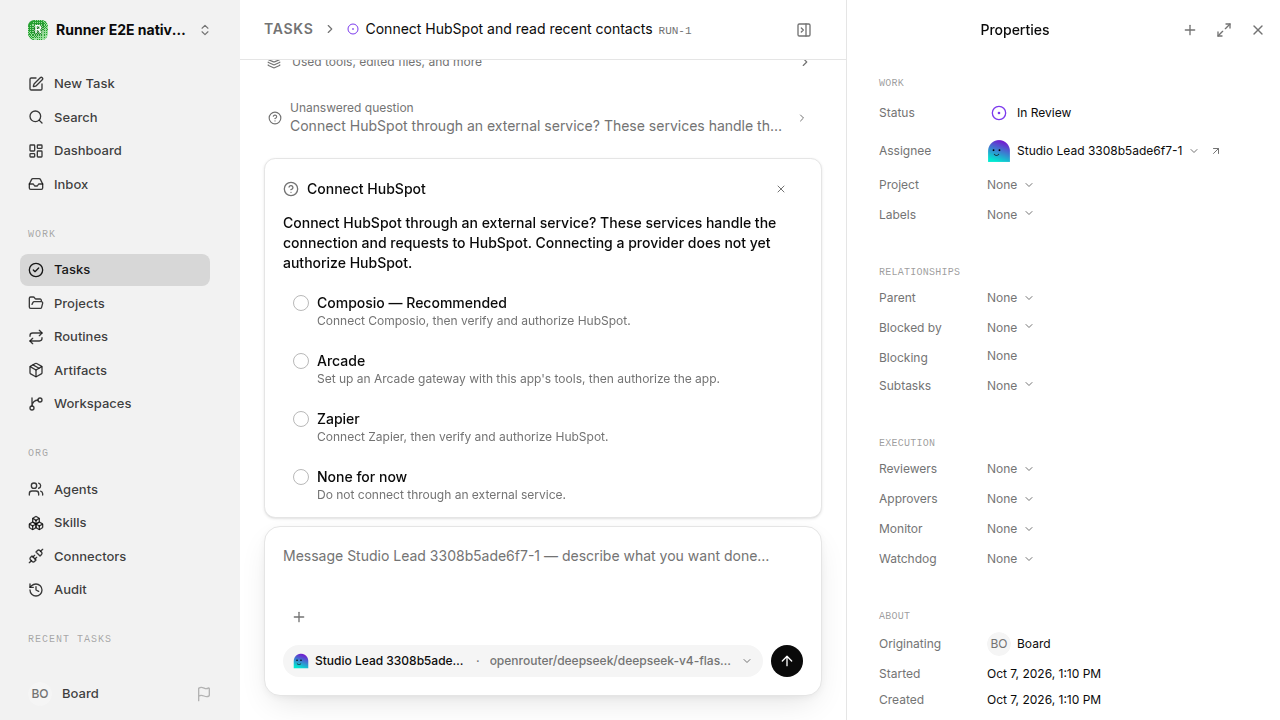Screen dimensions: 1280x720
Task: Toggle the side panel layout icon
Action: [804, 30]
